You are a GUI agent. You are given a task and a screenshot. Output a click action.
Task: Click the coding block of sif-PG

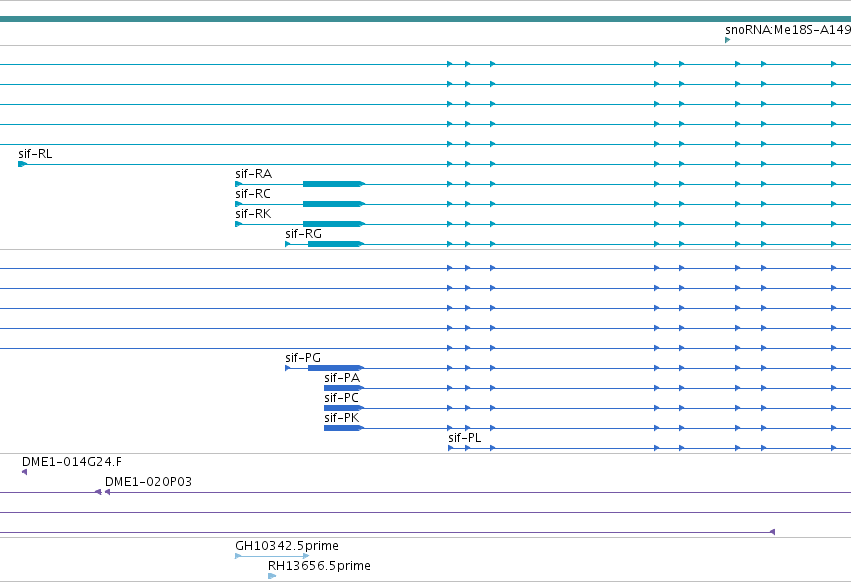click(334, 368)
